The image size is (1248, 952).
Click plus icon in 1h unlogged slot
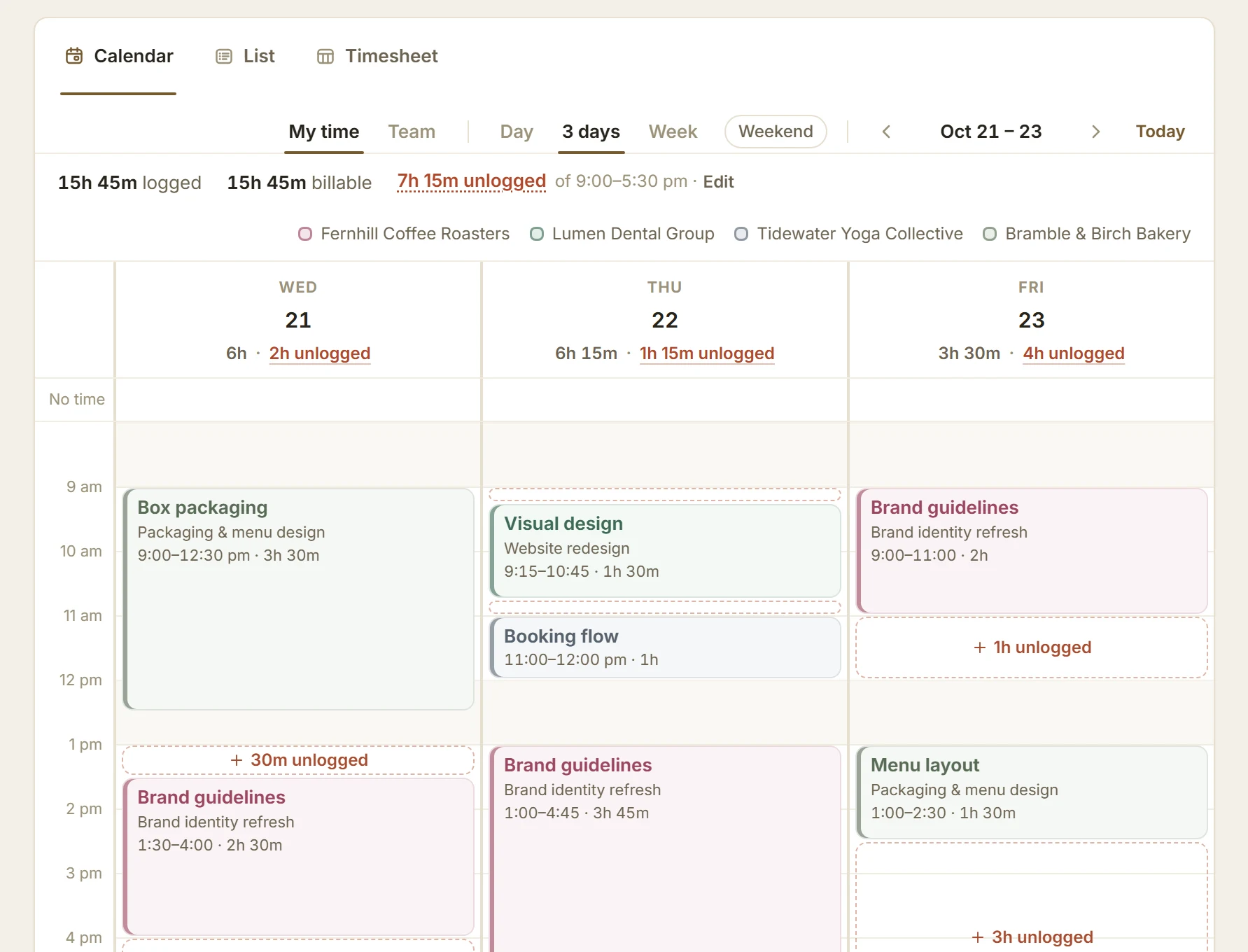click(980, 647)
